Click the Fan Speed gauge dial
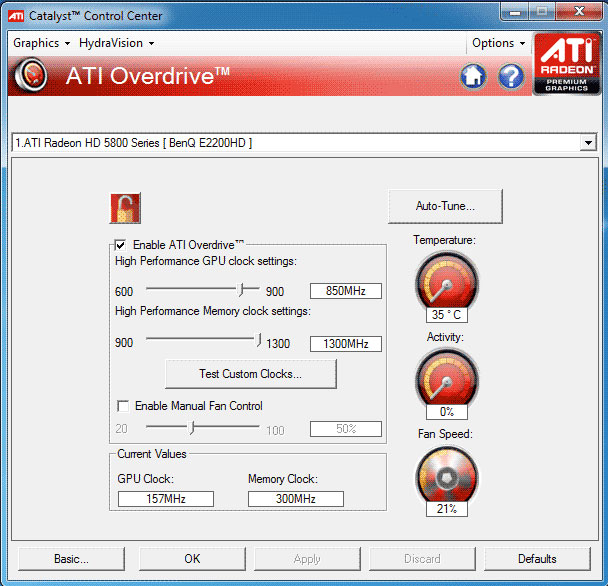 tap(447, 475)
